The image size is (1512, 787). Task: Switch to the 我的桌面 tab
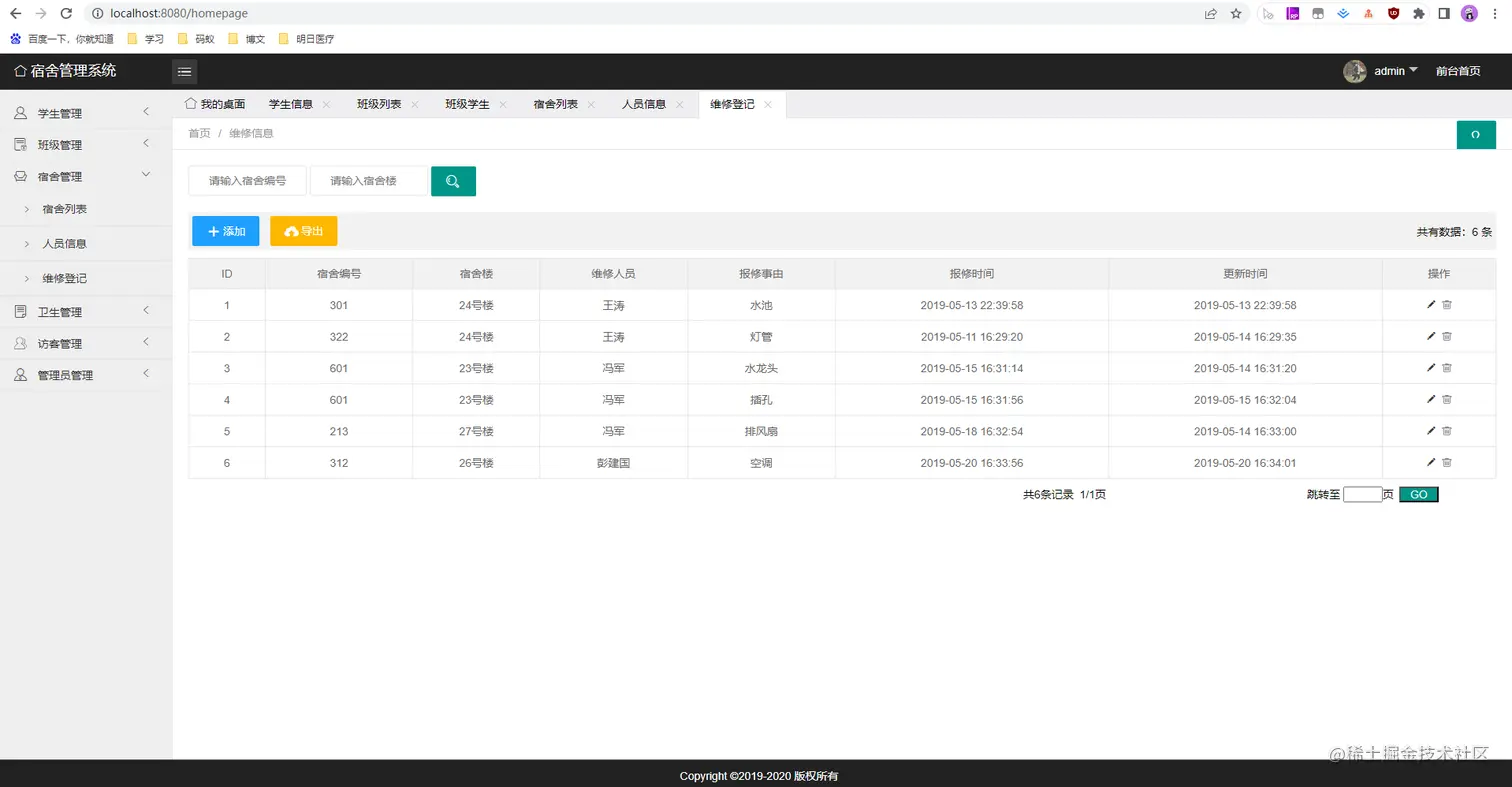click(x=215, y=104)
